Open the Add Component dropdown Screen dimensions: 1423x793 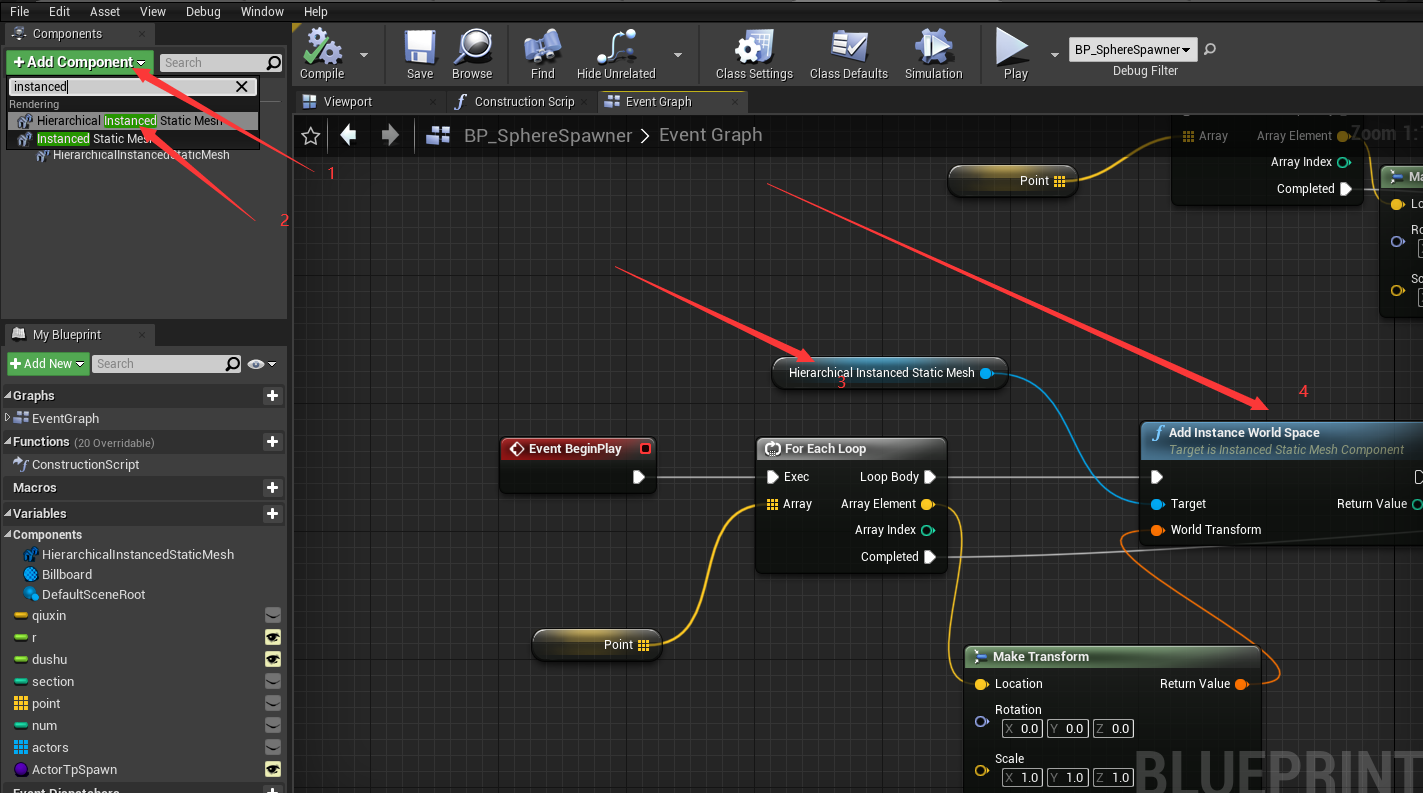click(x=79, y=62)
